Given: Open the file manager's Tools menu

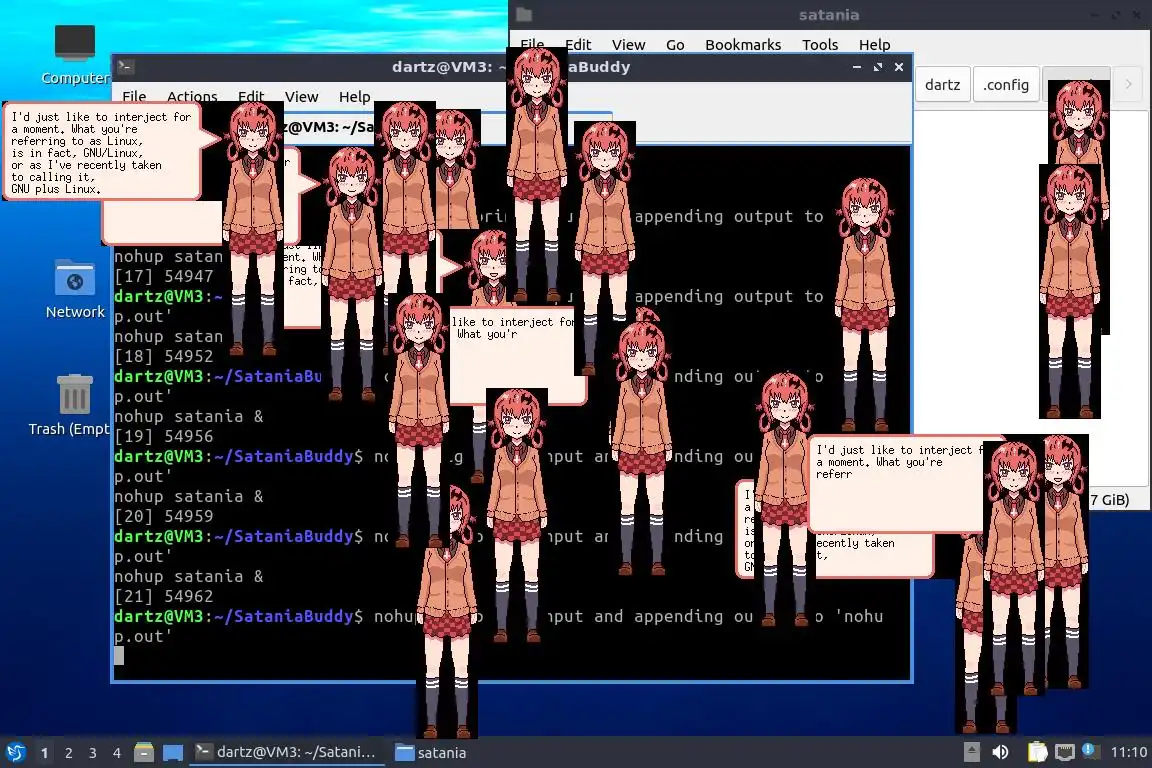Looking at the screenshot, I should tap(820, 44).
